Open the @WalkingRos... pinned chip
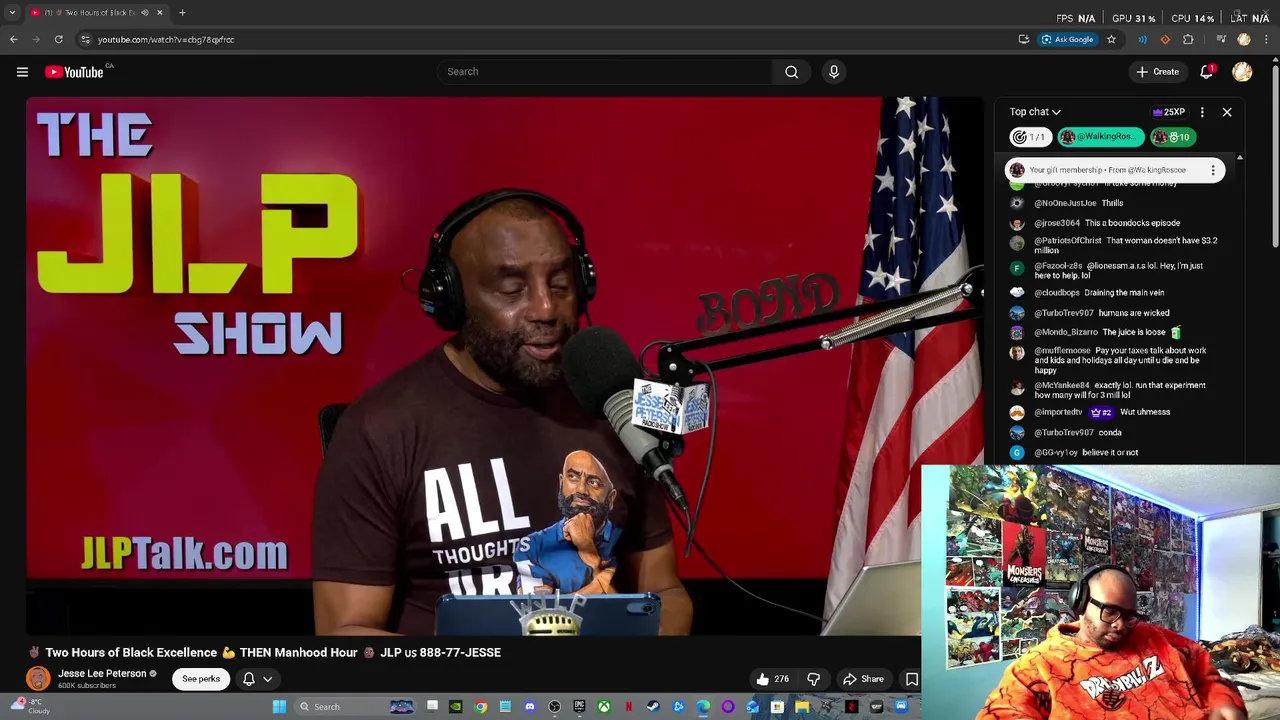Screen dimensions: 1280x720 [1099, 137]
